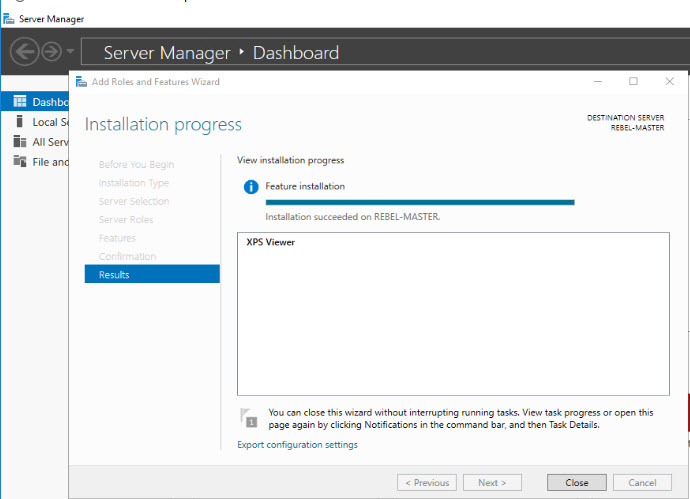Open the navigation history dropdown arrow
This screenshot has height=499, width=690.
(70, 51)
